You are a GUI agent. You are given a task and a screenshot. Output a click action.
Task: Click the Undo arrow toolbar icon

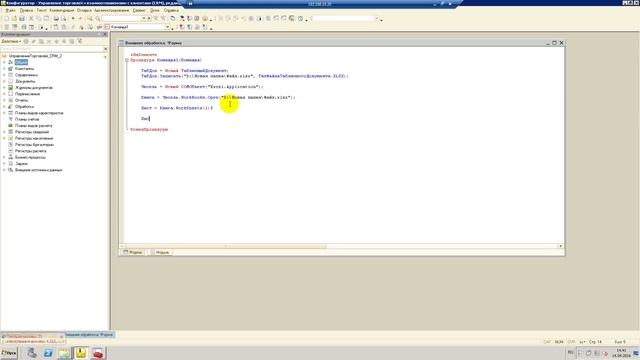(73, 18)
